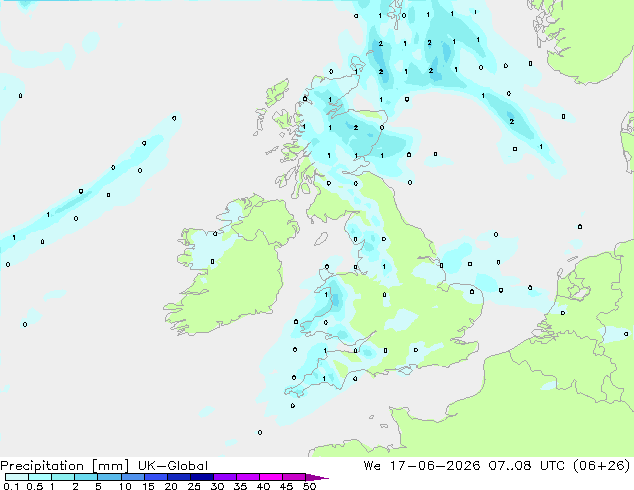This screenshot has height=490, width=634.
Task: Select the magenta swatch between 40 and 45
Action: [271, 477]
